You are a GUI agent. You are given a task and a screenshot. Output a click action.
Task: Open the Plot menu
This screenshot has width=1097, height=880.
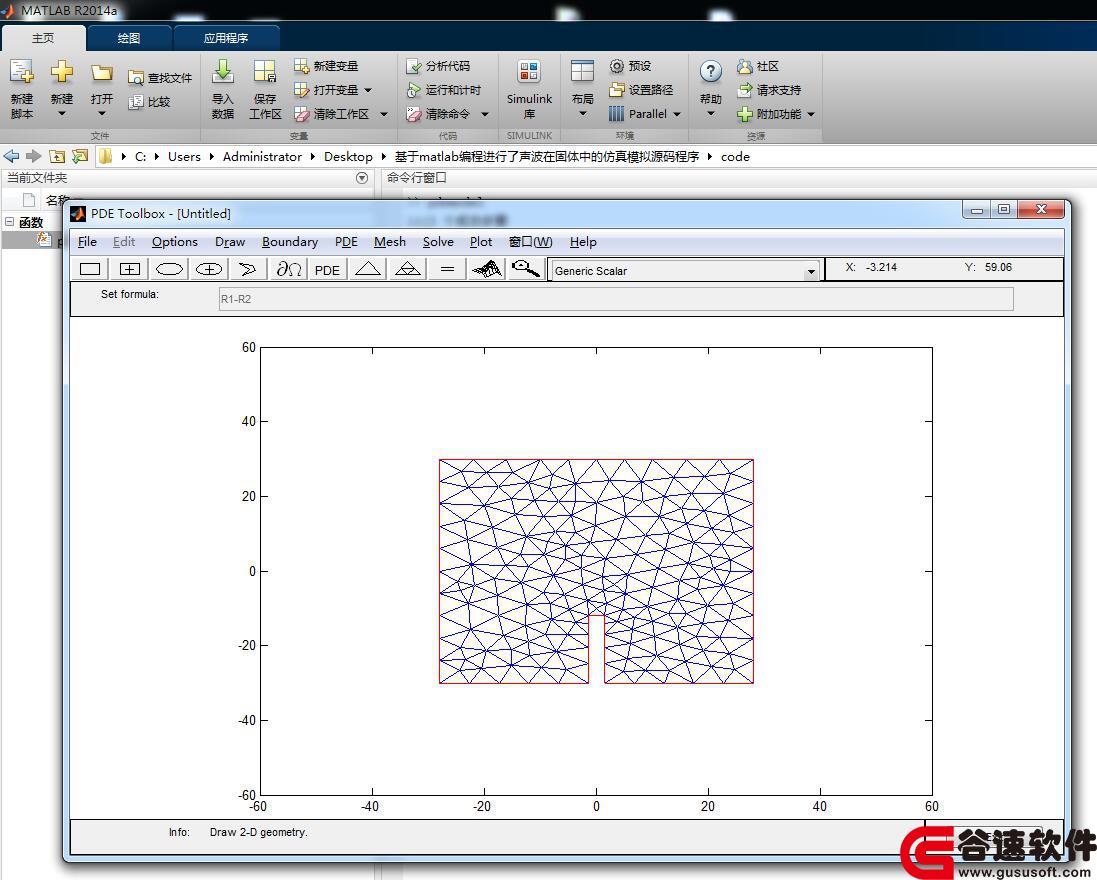[481, 242]
